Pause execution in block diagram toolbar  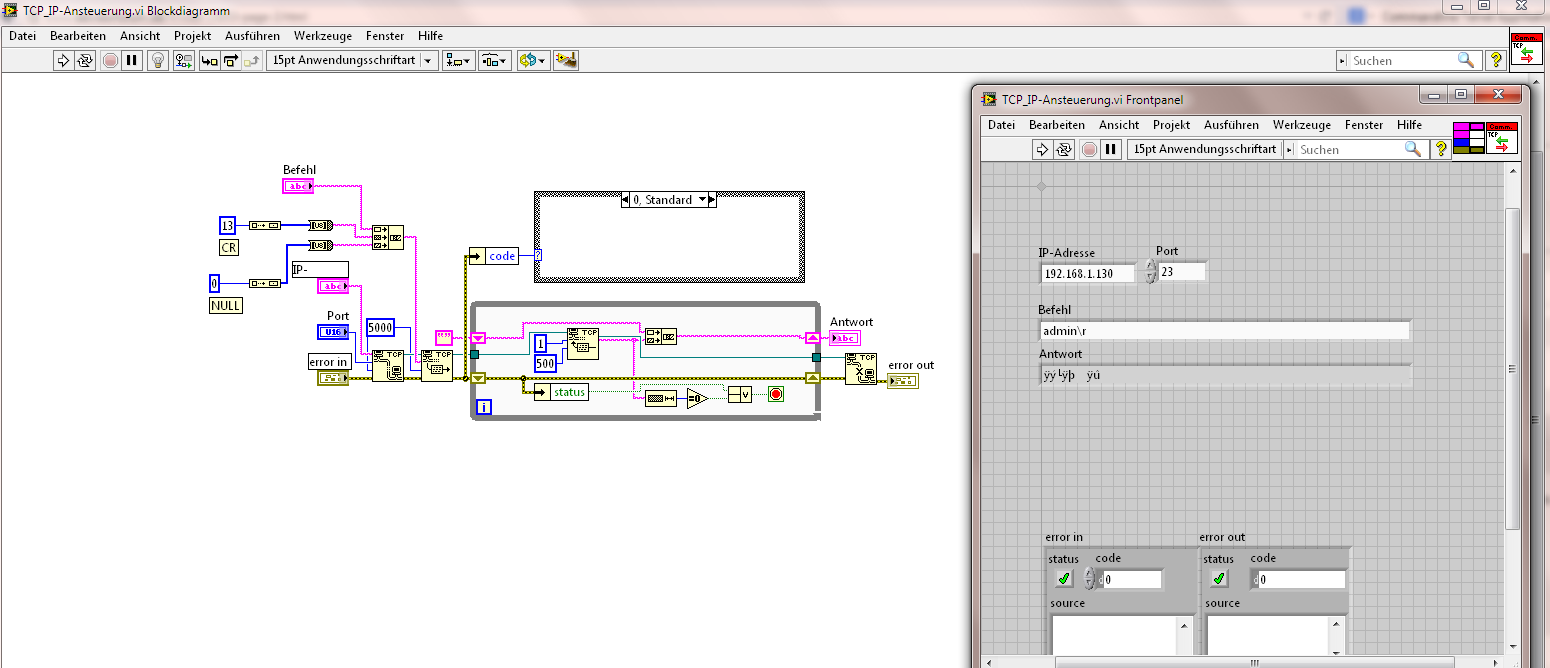(131, 61)
